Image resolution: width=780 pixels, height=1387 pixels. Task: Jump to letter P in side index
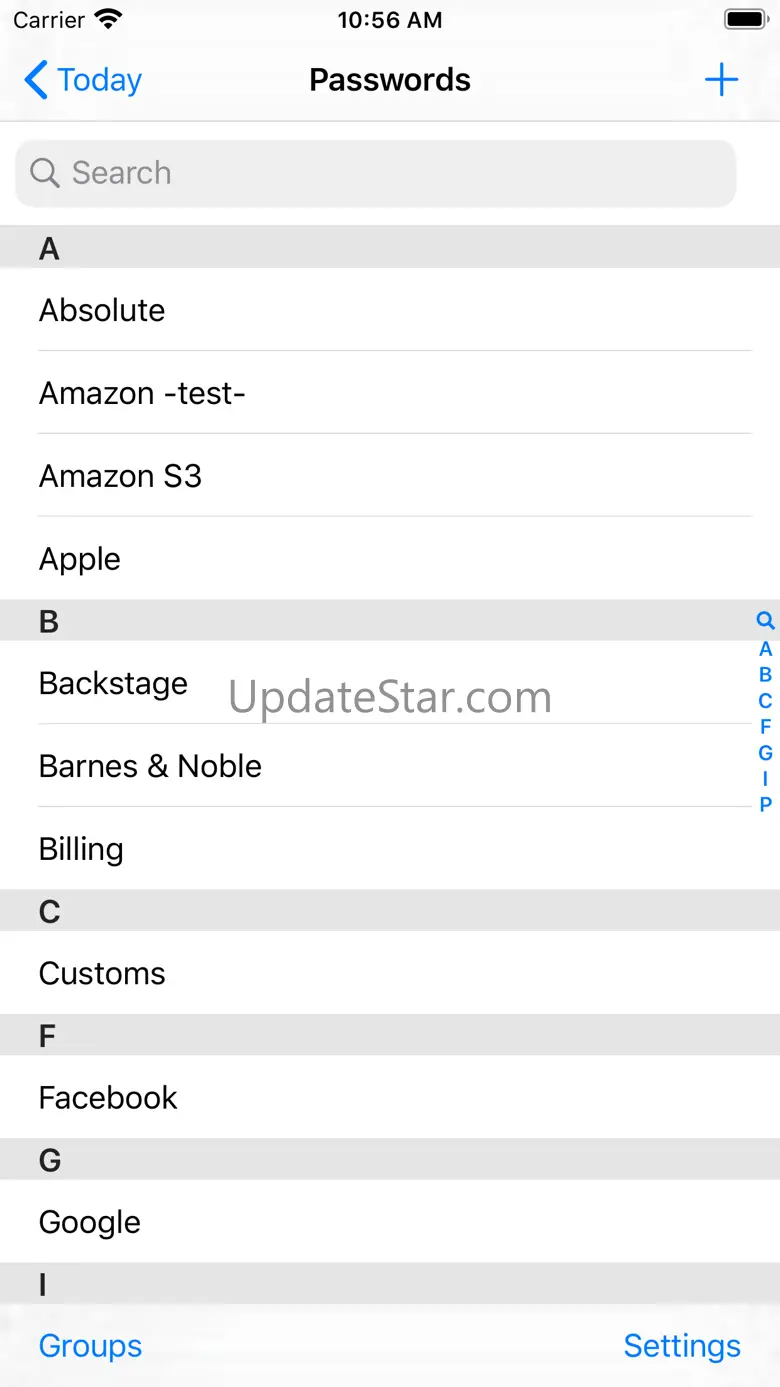click(765, 805)
